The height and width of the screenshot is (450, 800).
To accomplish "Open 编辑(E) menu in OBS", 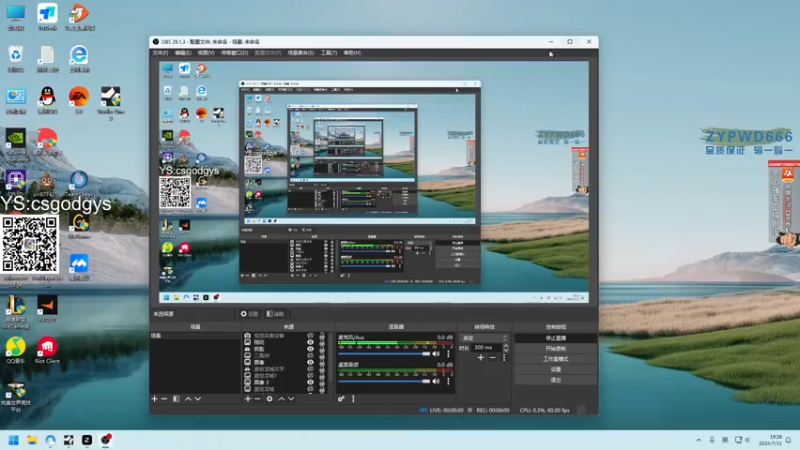I will 183,53.
